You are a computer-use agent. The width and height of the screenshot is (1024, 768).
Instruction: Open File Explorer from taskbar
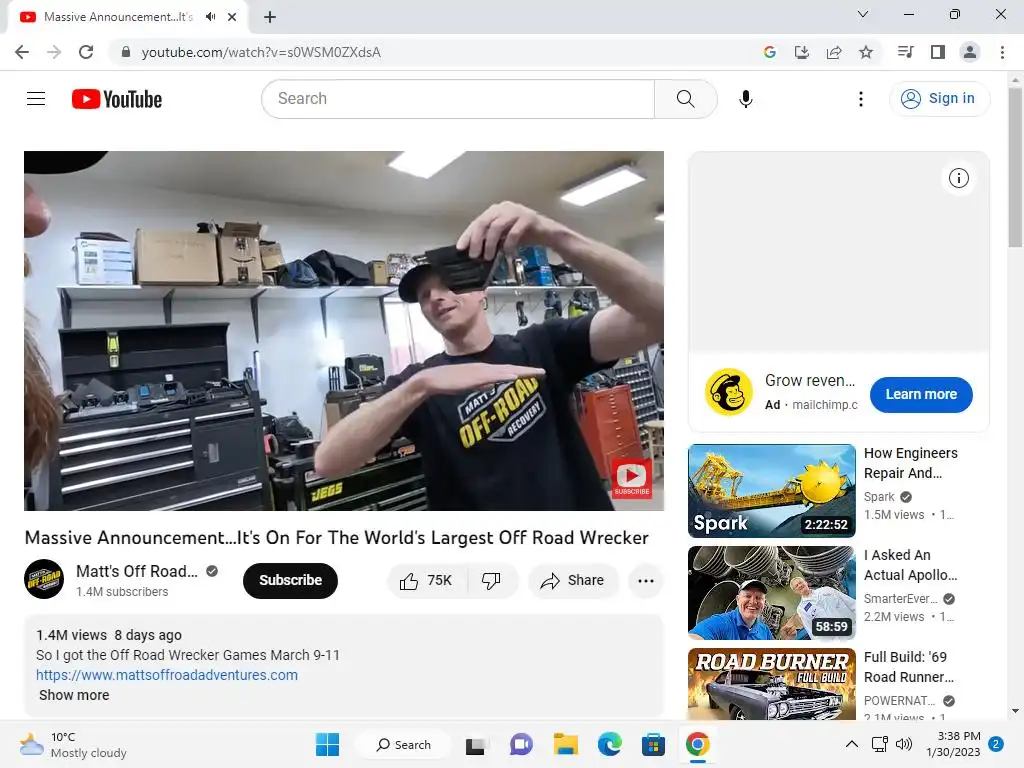tap(566, 745)
